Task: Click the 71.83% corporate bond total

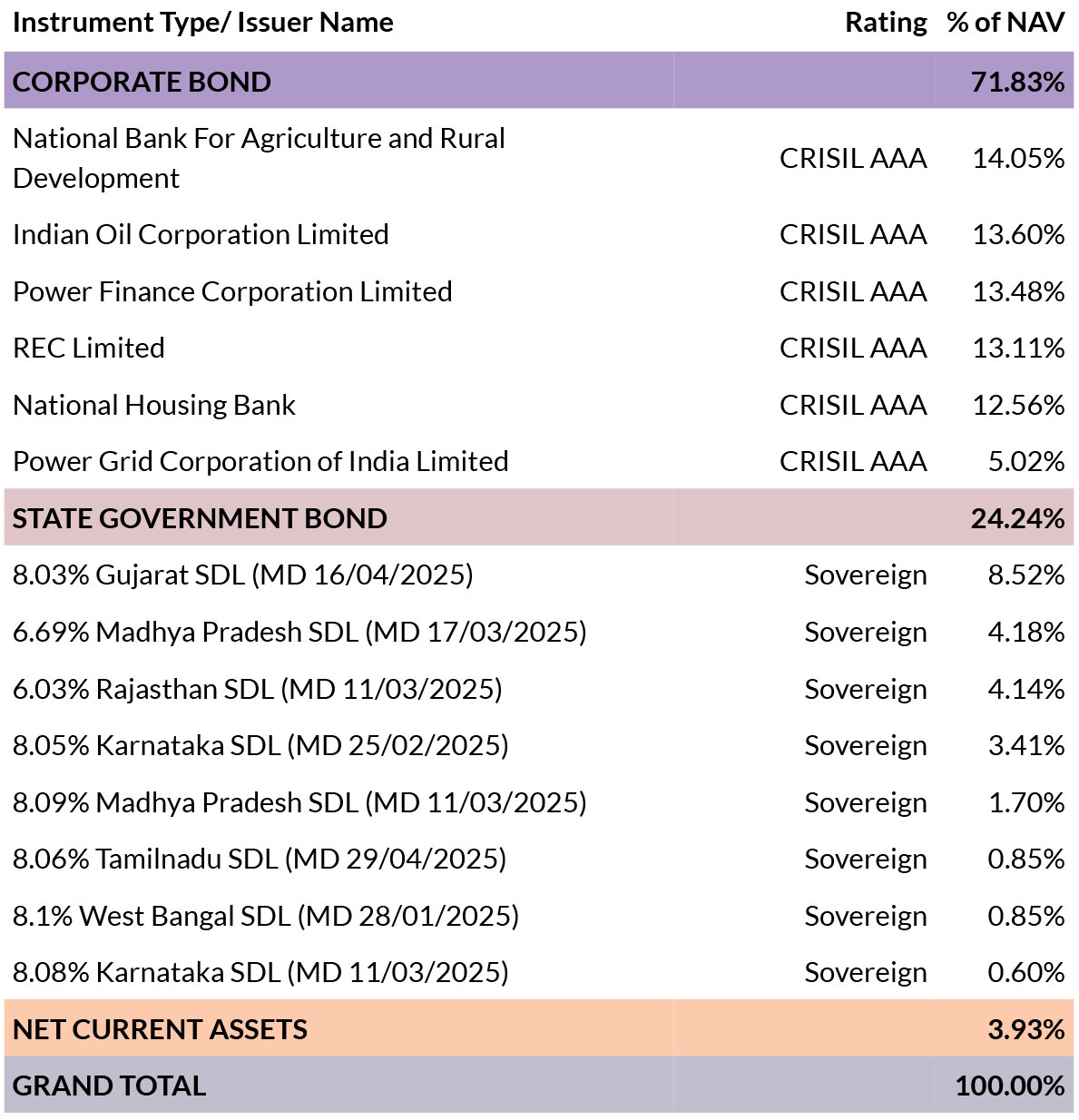Action: (x=1017, y=82)
